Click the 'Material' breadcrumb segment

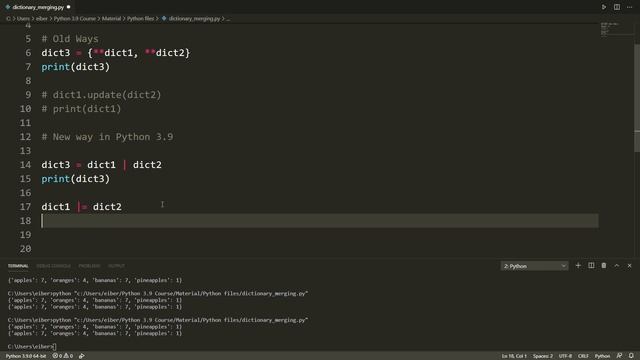[111, 19]
